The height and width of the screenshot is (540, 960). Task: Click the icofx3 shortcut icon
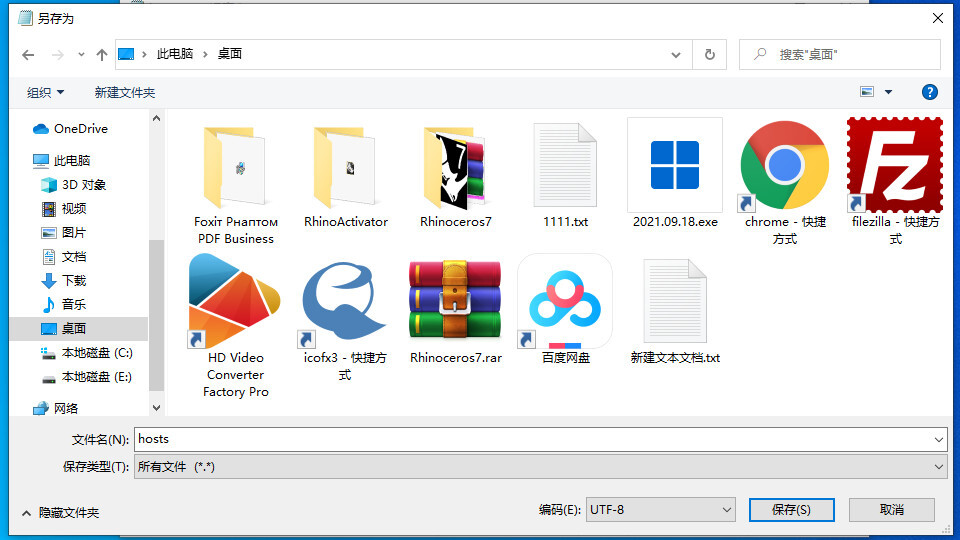coord(345,302)
